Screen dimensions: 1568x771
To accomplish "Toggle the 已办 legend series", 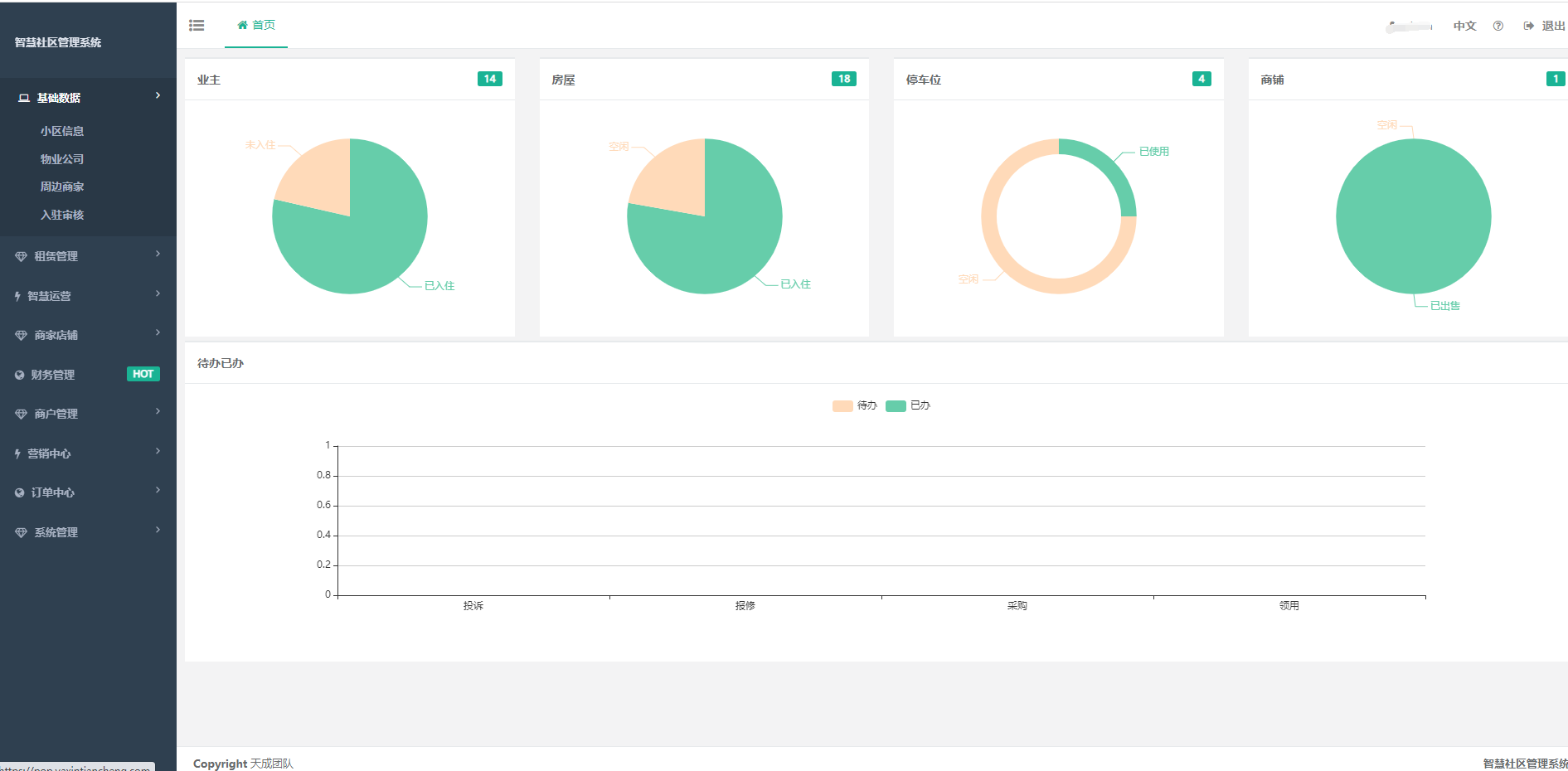I will point(908,405).
